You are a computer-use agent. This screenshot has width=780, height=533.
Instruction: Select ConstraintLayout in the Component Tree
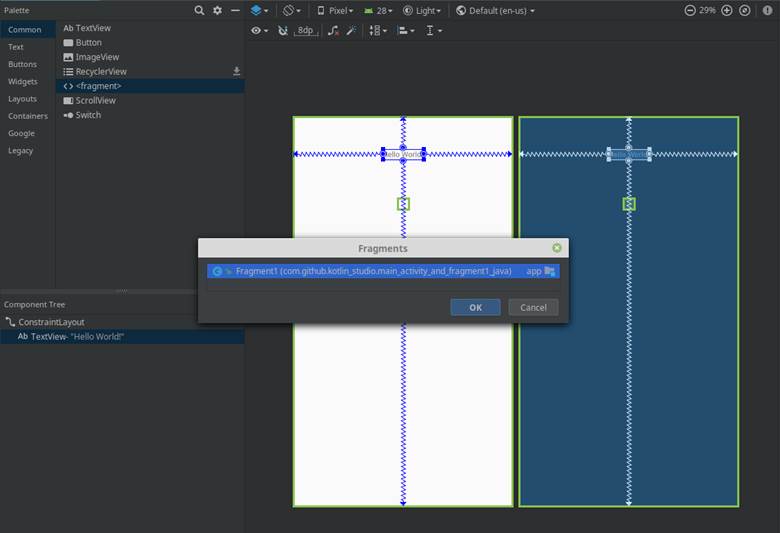52,322
